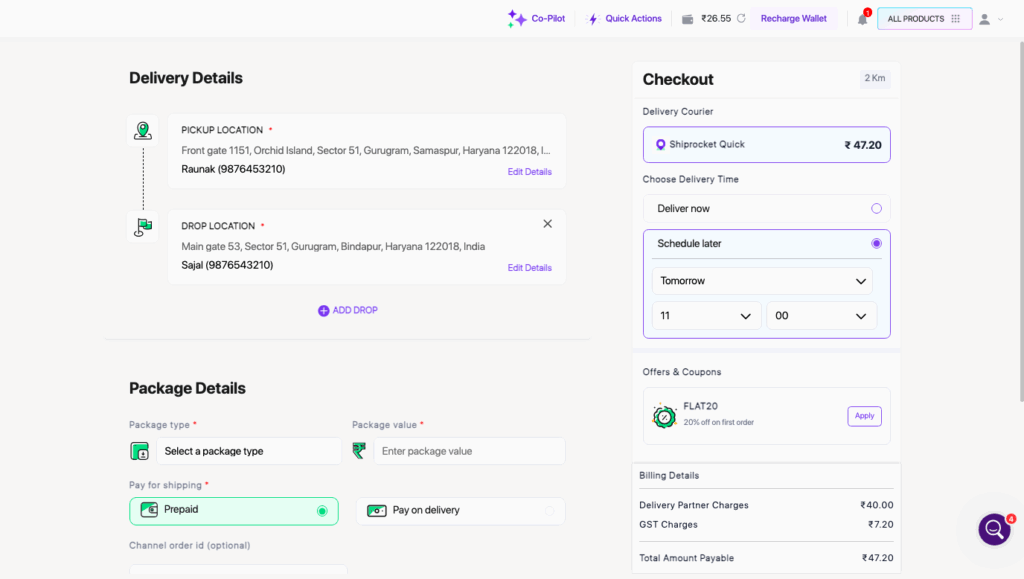The image size is (1024, 579).
Task: Open the hour dropdown showing 11
Action: (x=706, y=316)
